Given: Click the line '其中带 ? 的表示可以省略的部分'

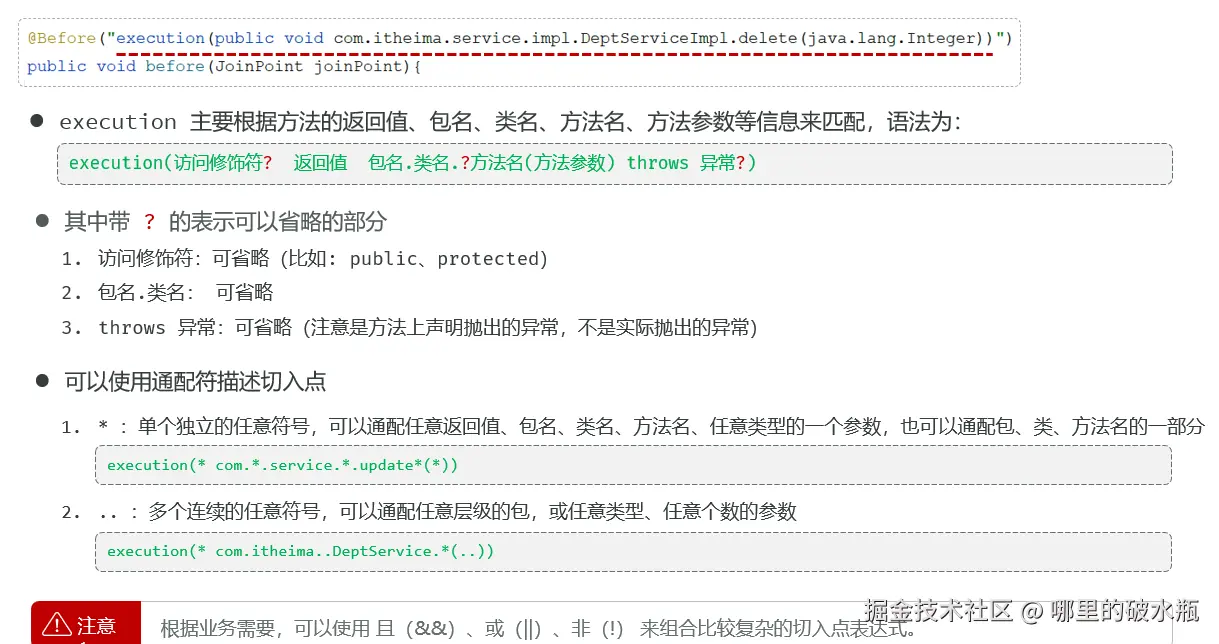Looking at the screenshot, I should [x=225, y=221].
